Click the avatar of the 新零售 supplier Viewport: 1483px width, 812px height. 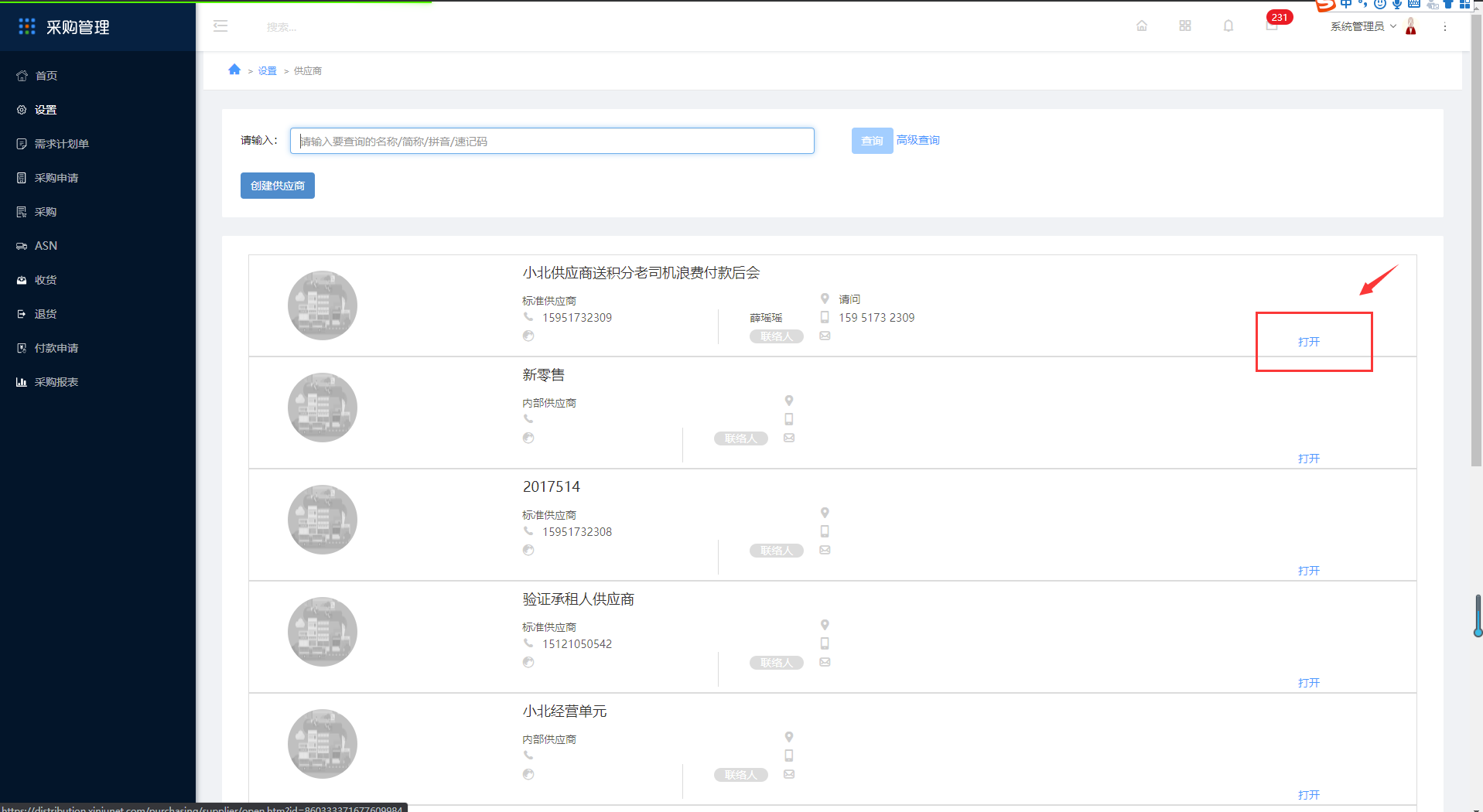[x=323, y=408]
